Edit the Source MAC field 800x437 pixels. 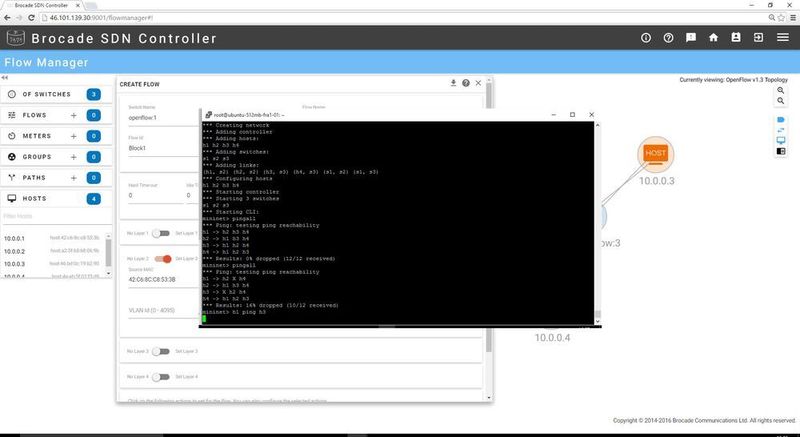(x=162, y=279)
